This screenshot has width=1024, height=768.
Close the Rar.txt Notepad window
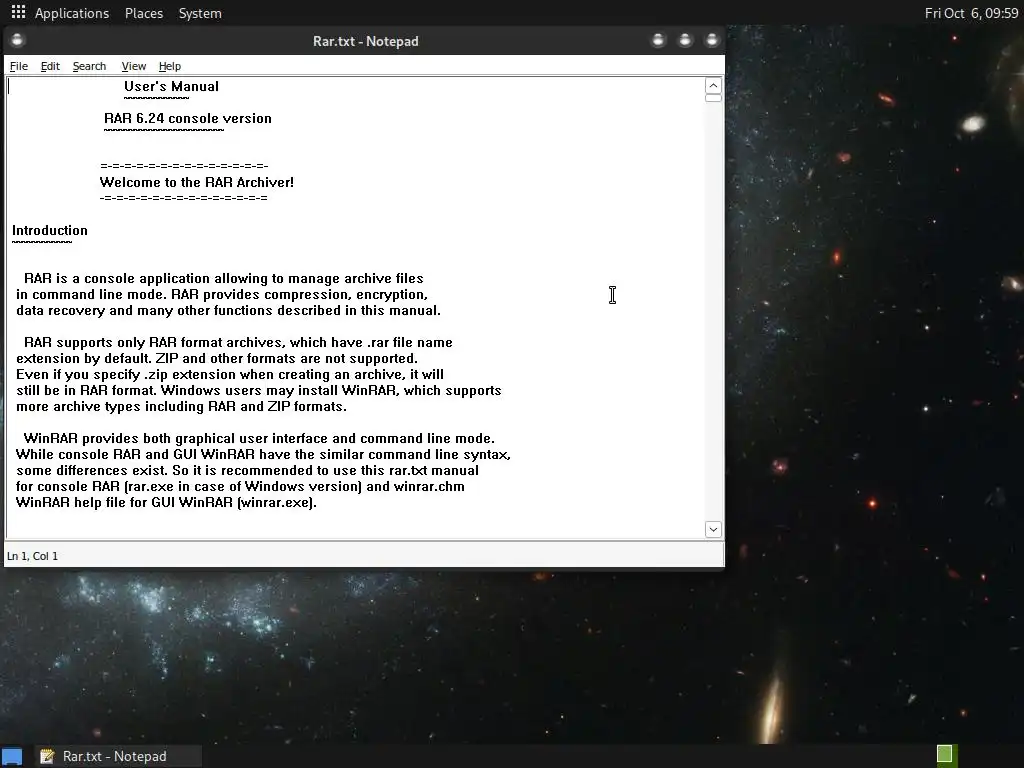coord(712,40)
